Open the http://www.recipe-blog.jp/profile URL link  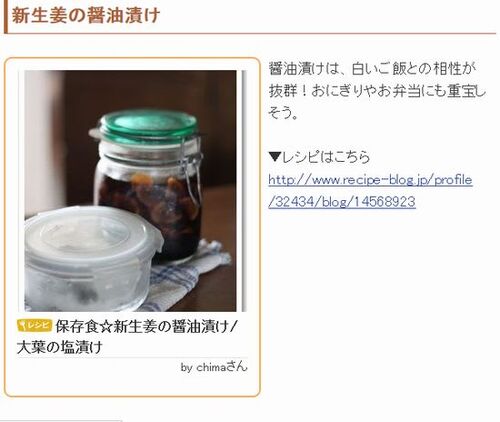pos(371,180)
